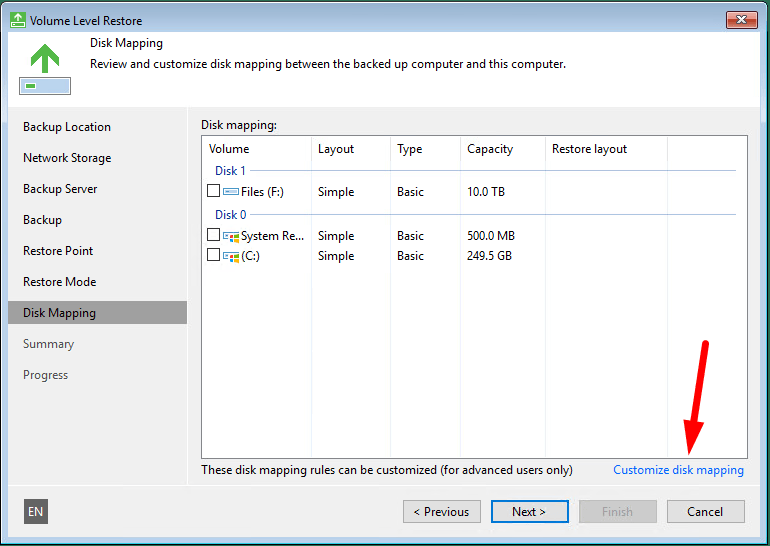Viewport: 770px width, 546px height.
Task: Click the Type column header
Action: 410,149
